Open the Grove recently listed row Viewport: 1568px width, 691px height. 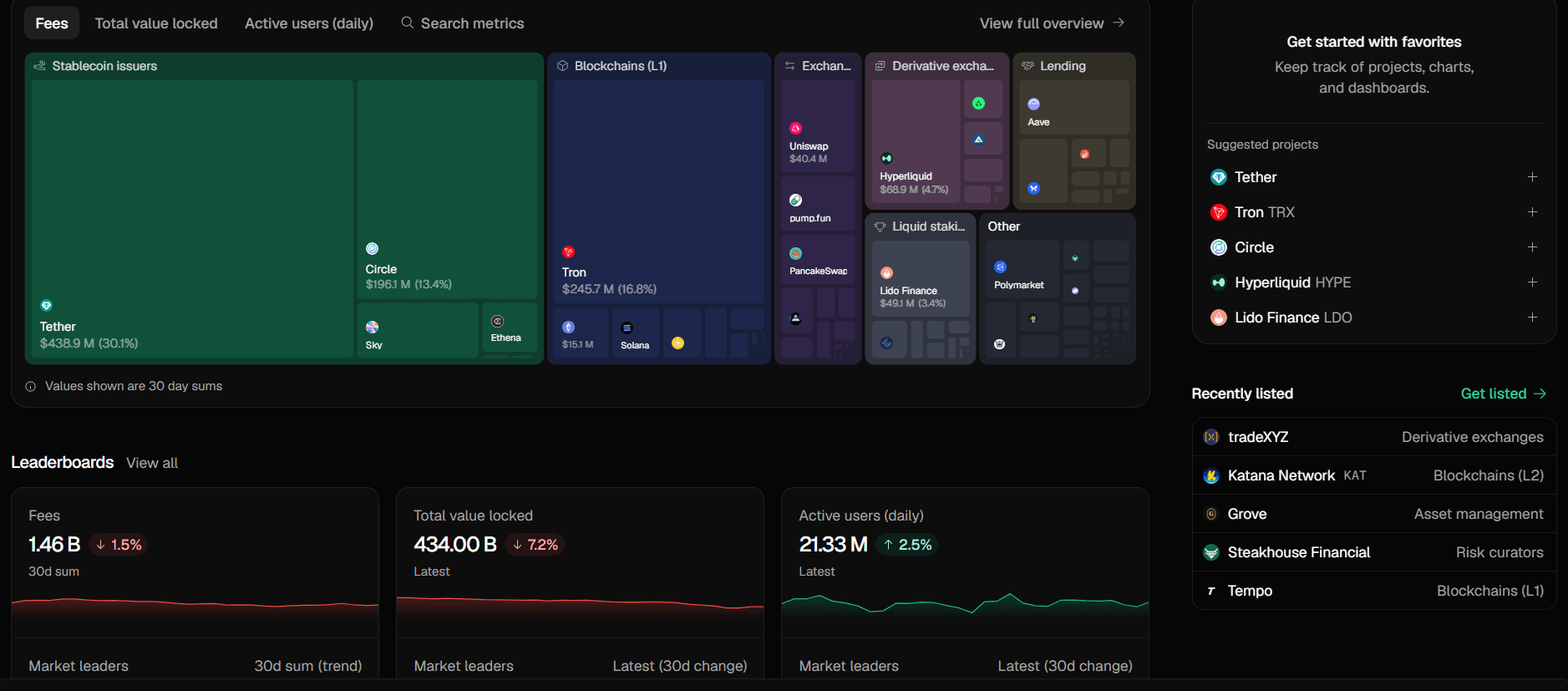point(1373,514)
